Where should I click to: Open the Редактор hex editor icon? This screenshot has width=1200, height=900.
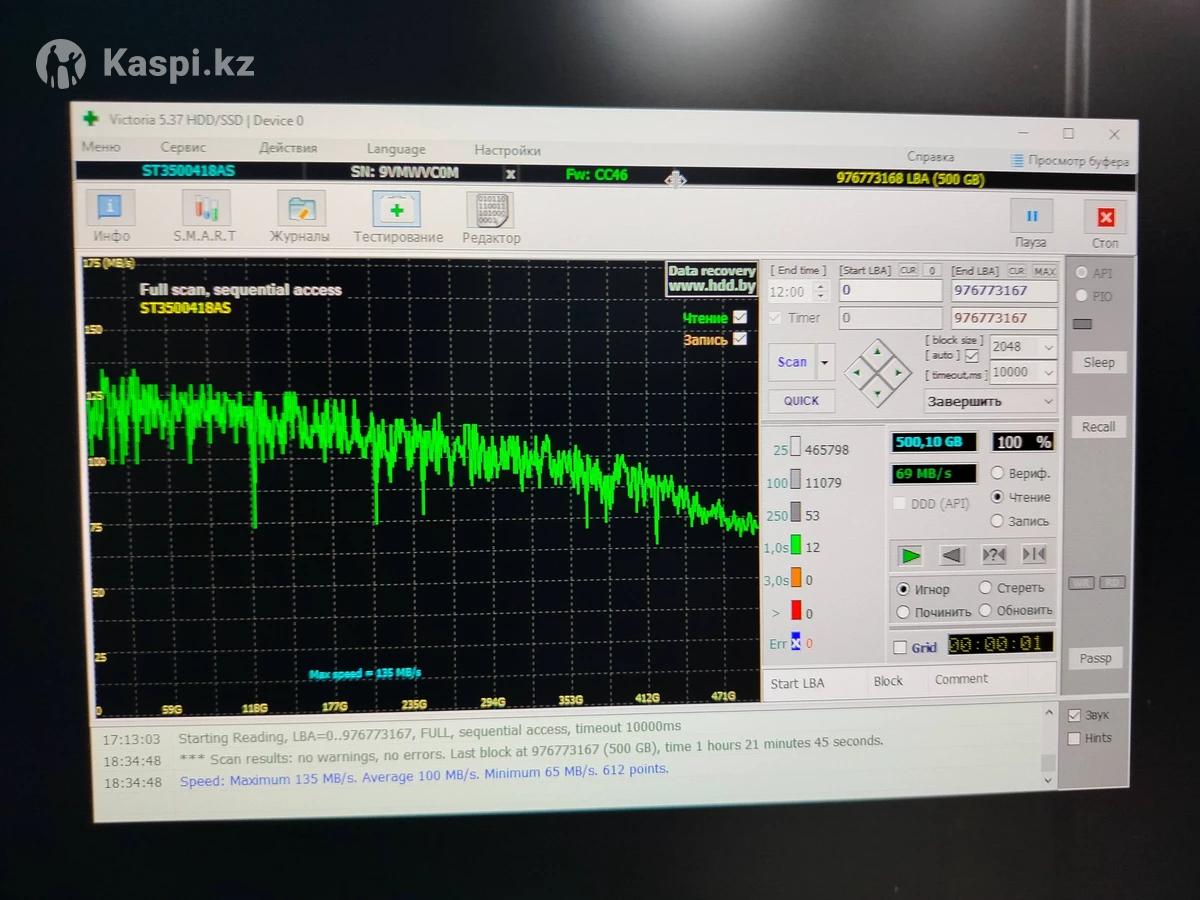[490, 211]
